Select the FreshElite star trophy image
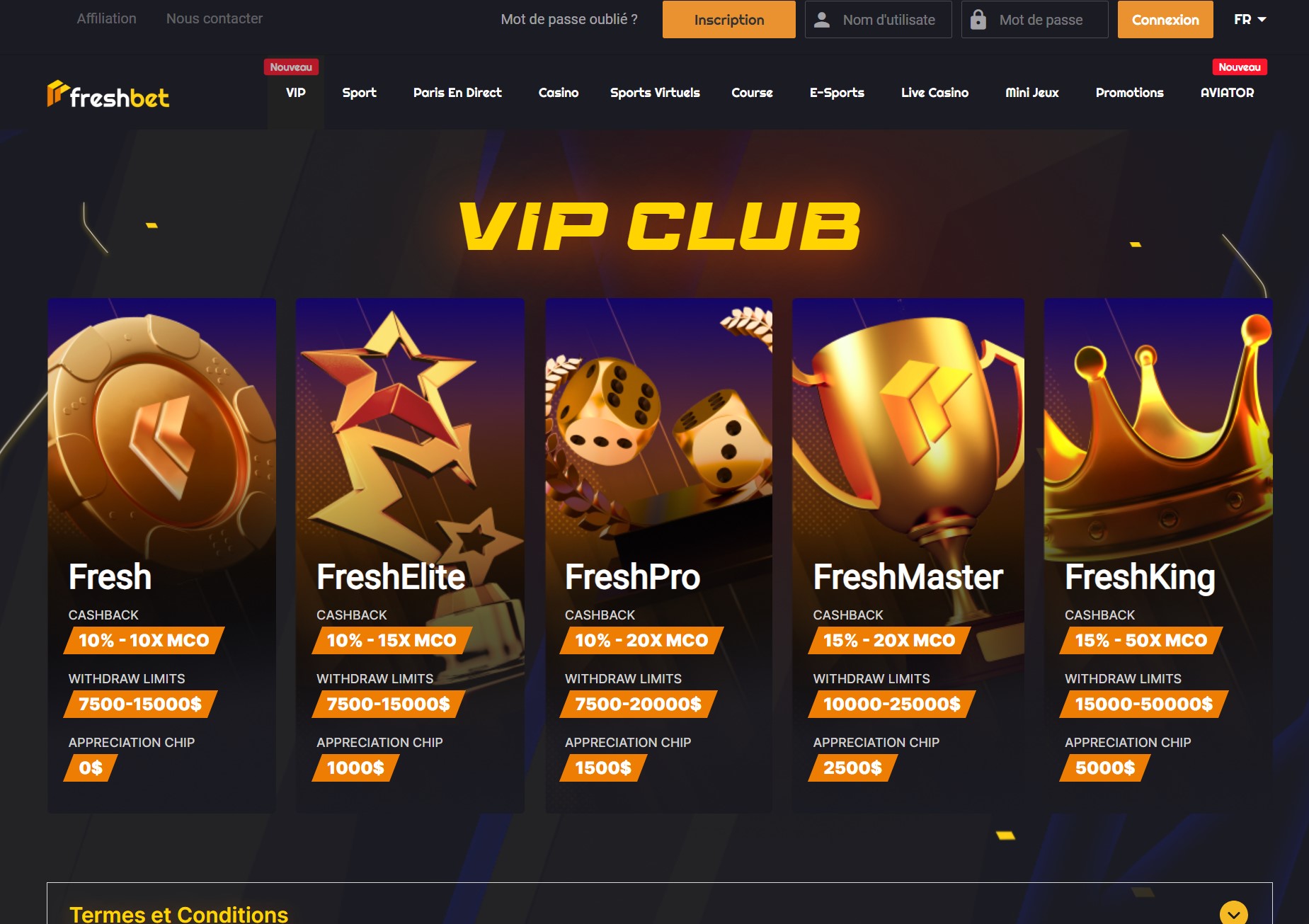This screenshot has width=1309, height=924. (x=410, y=432)
